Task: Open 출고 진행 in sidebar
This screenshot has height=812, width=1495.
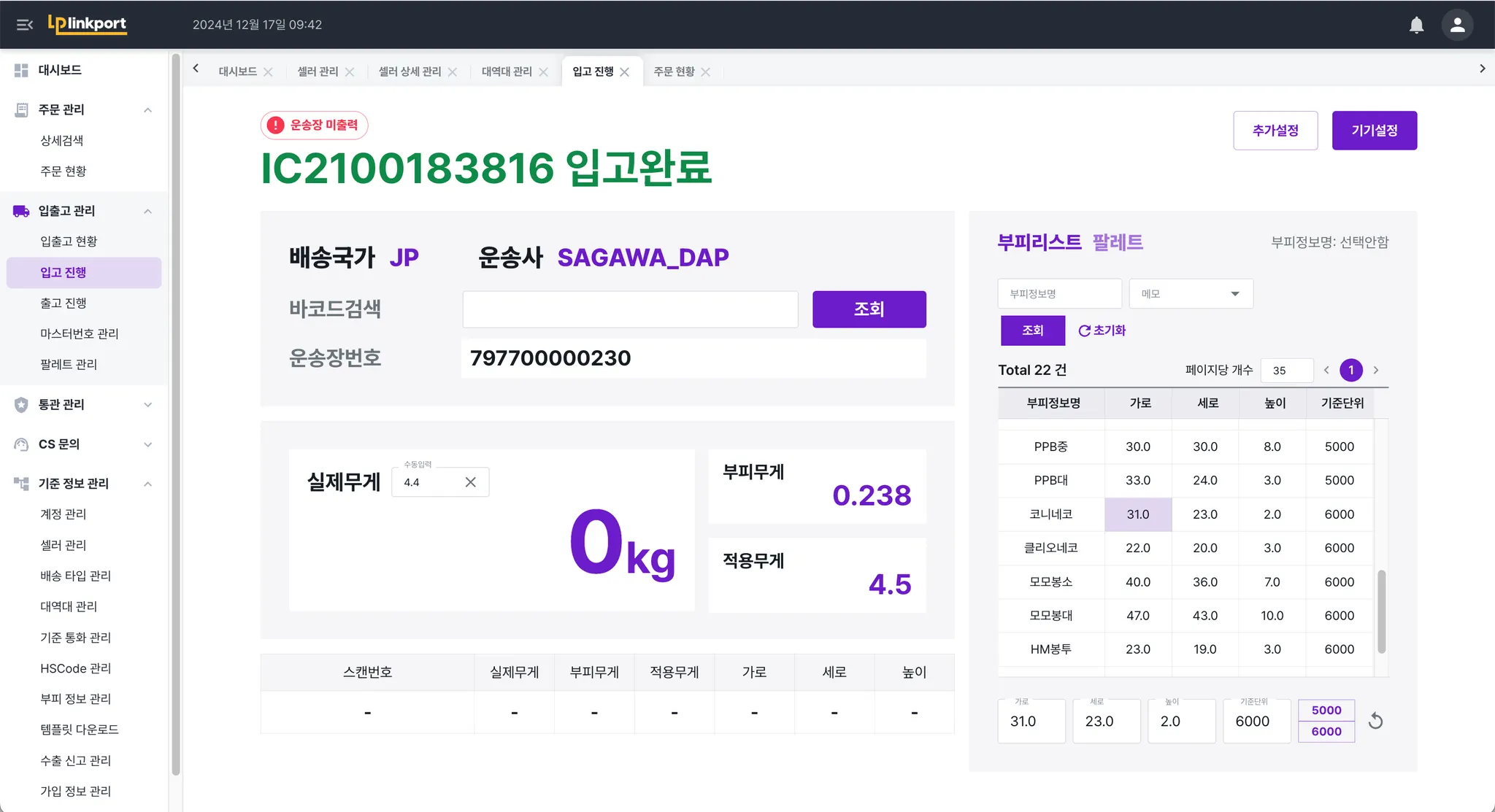Action: [64, 303]
